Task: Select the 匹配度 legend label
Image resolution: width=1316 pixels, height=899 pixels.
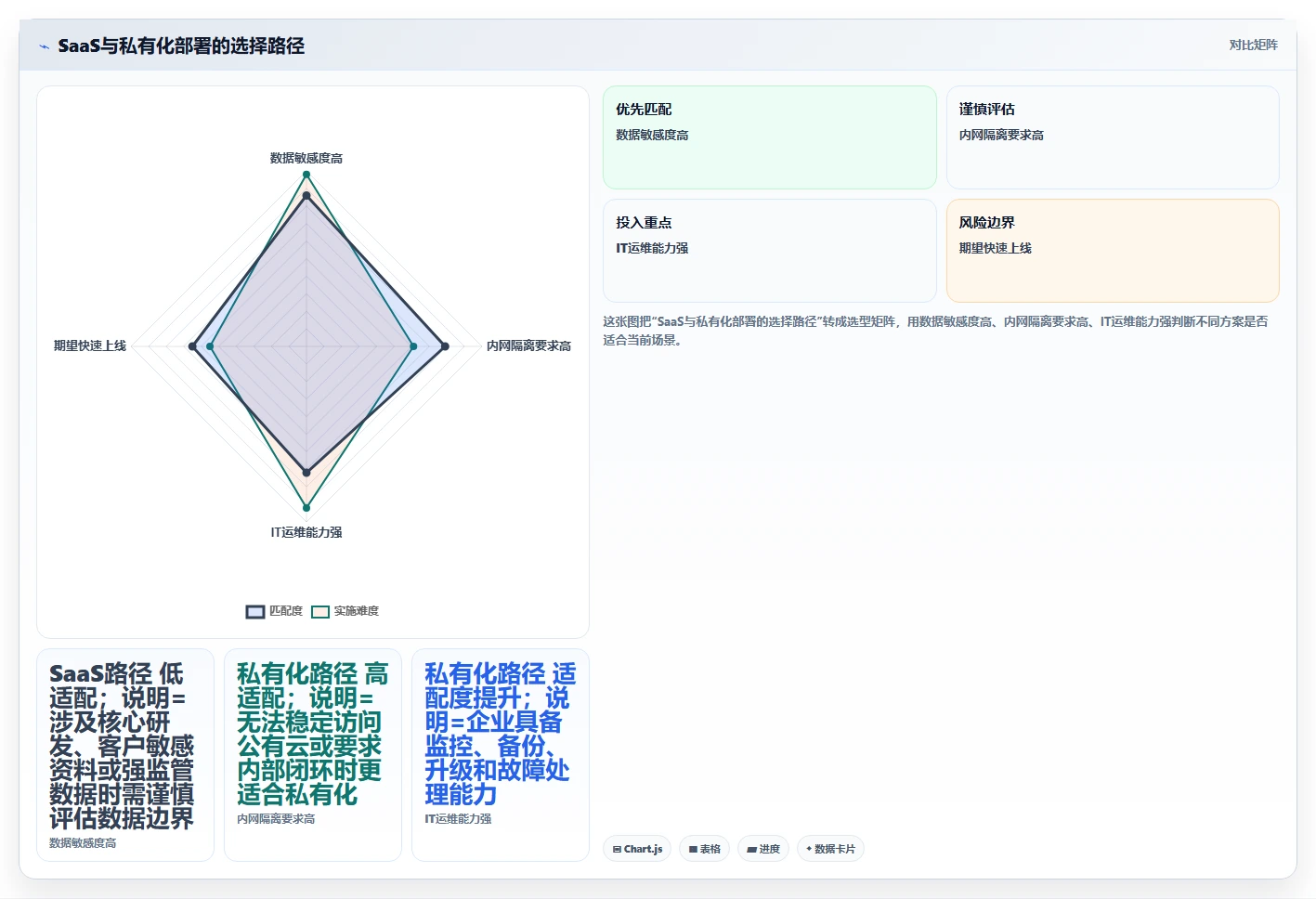Action: (286, 611)
